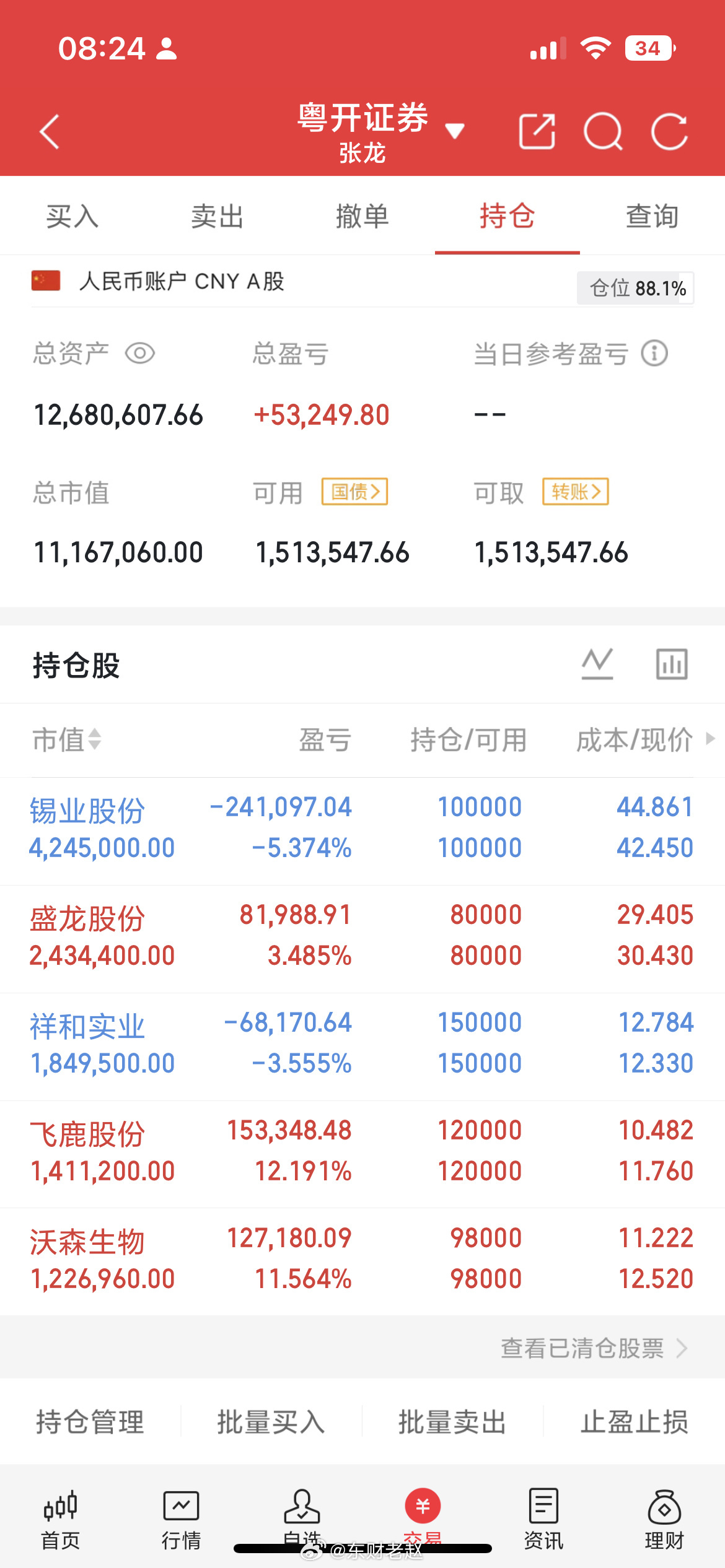
Task: Expand more columns arrow beside 成本/现价
Action: pyautogui.click(x=710, y=739)
